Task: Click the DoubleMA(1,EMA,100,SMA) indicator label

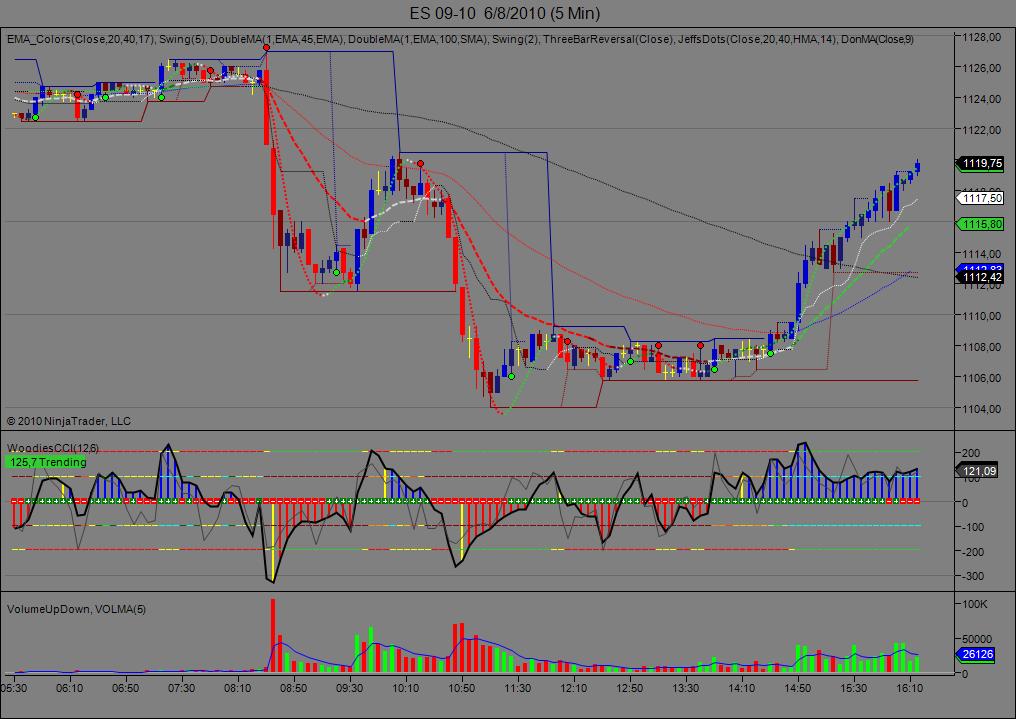Action: point(417,40)
